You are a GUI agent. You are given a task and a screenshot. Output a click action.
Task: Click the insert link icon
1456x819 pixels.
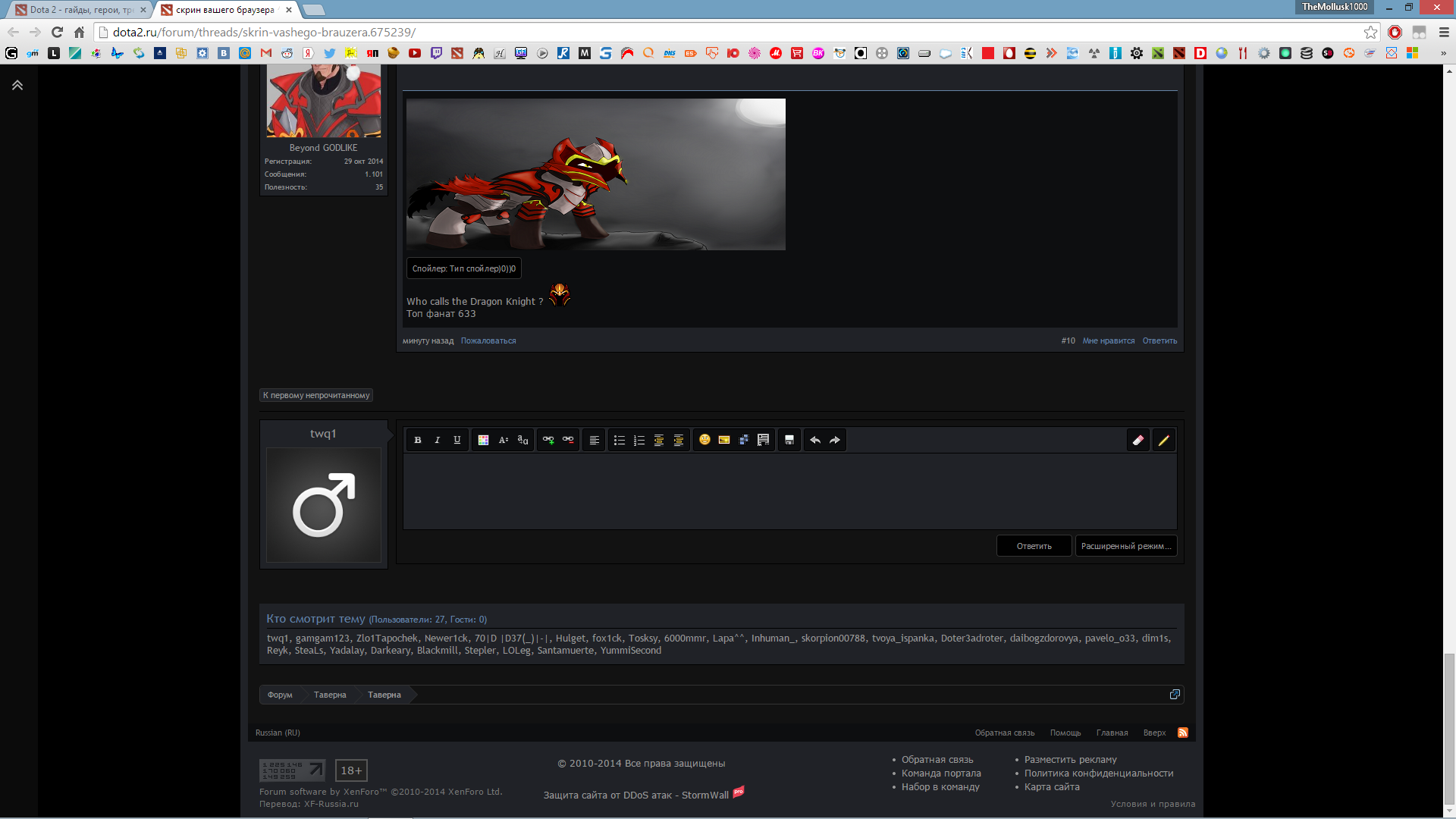(548, 440)
